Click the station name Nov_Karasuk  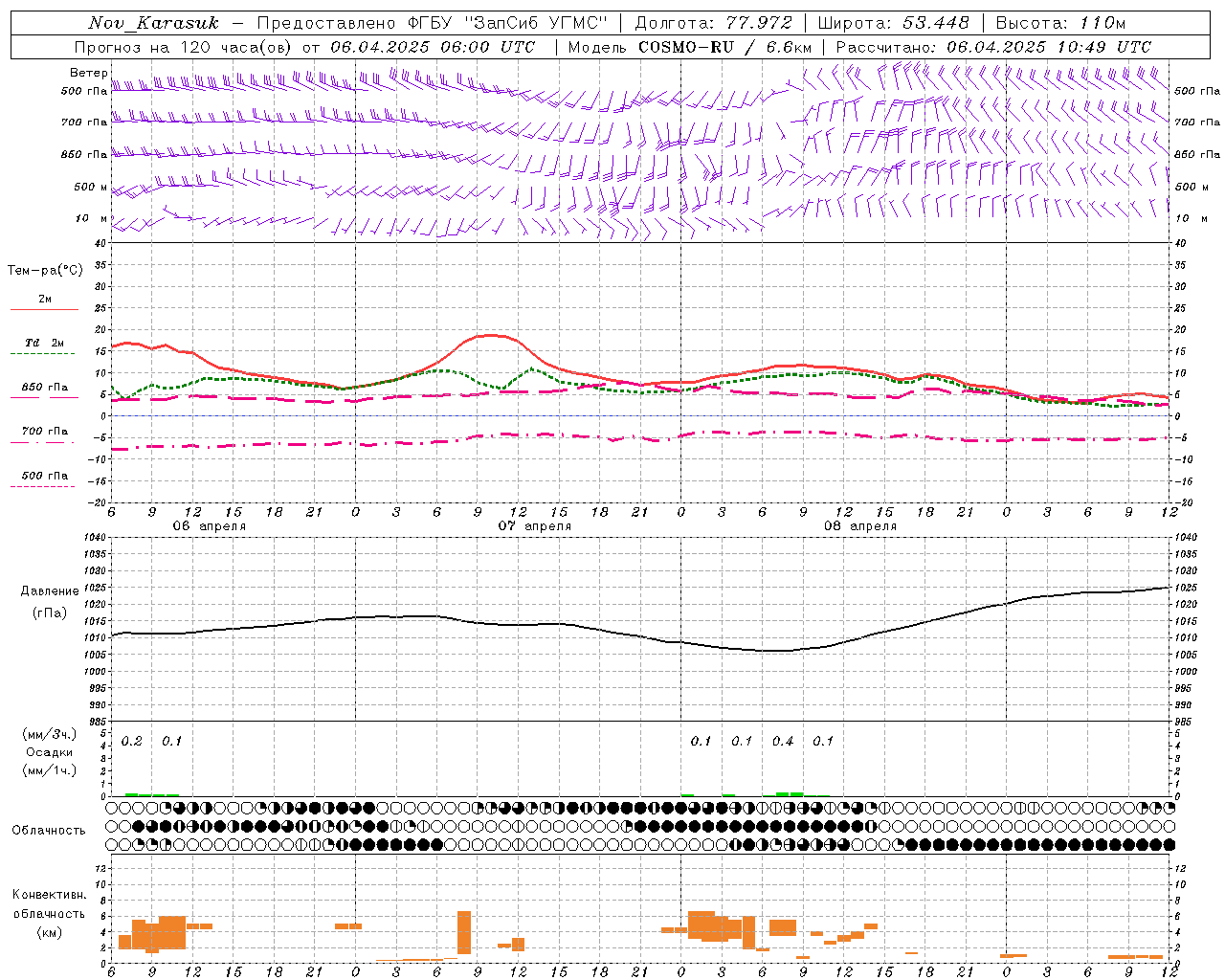pyautogui.click(x=154, y=23)
